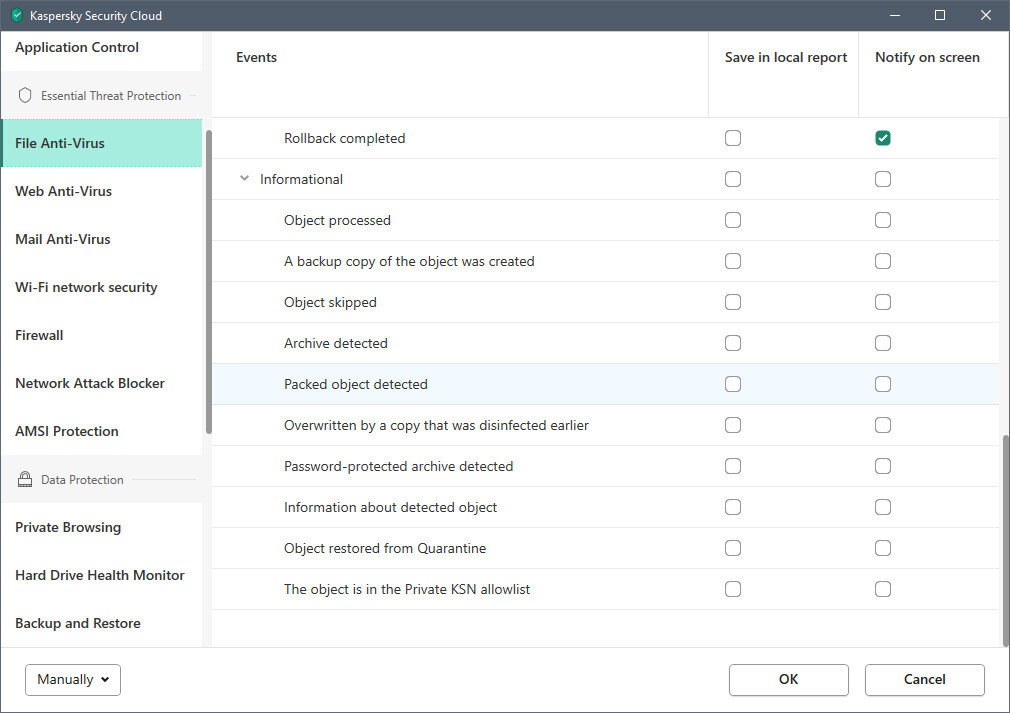This screenshot has height=713, width=1010.
Task: Go to AMSI Protection section
Action: (x=101, y=431)
